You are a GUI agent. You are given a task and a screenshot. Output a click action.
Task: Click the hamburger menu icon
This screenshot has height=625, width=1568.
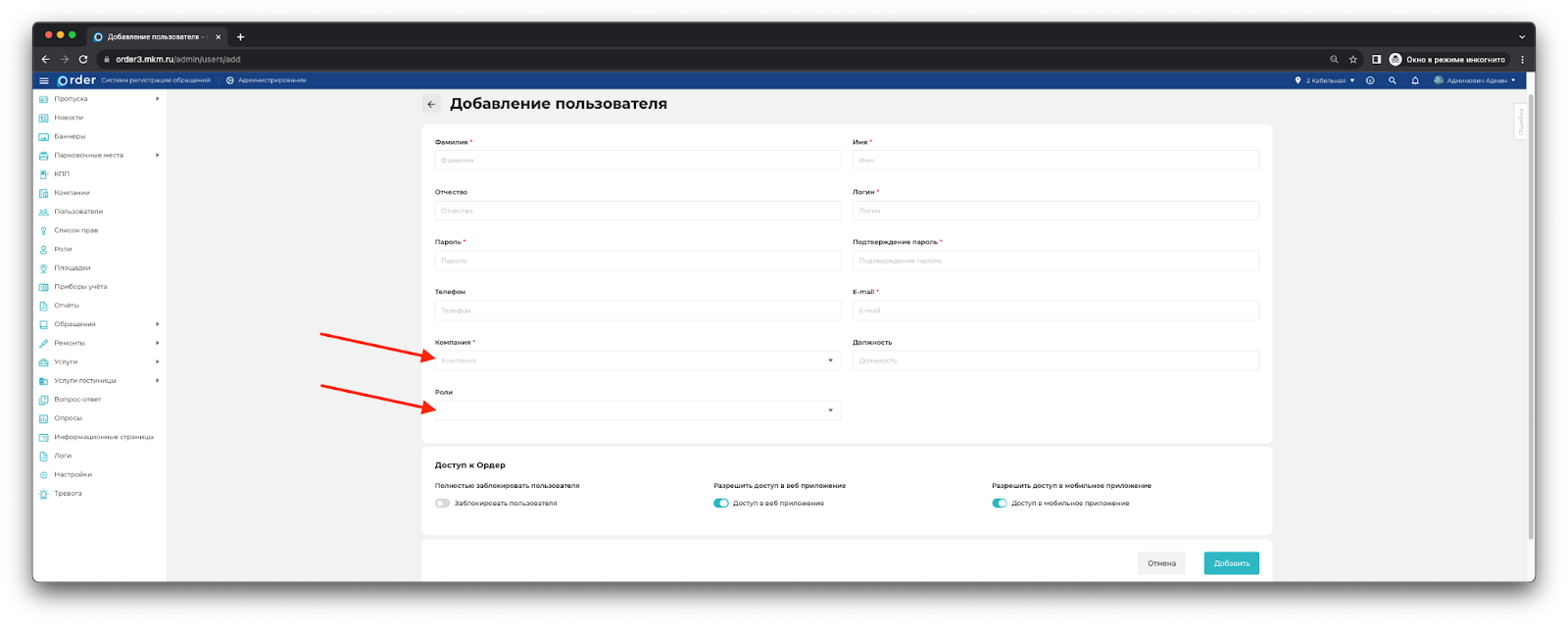pyautogui.click(x=43, y=80)
